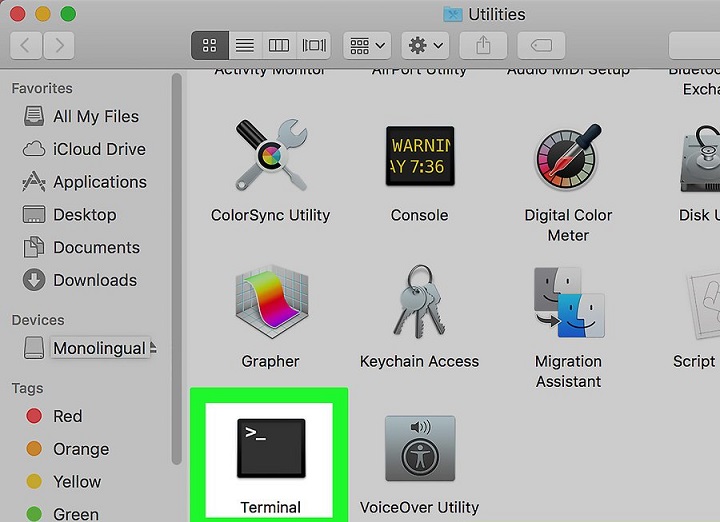Switch to icon view
Viewport: 720px width, 522px height.
click(x=210, y=45)
